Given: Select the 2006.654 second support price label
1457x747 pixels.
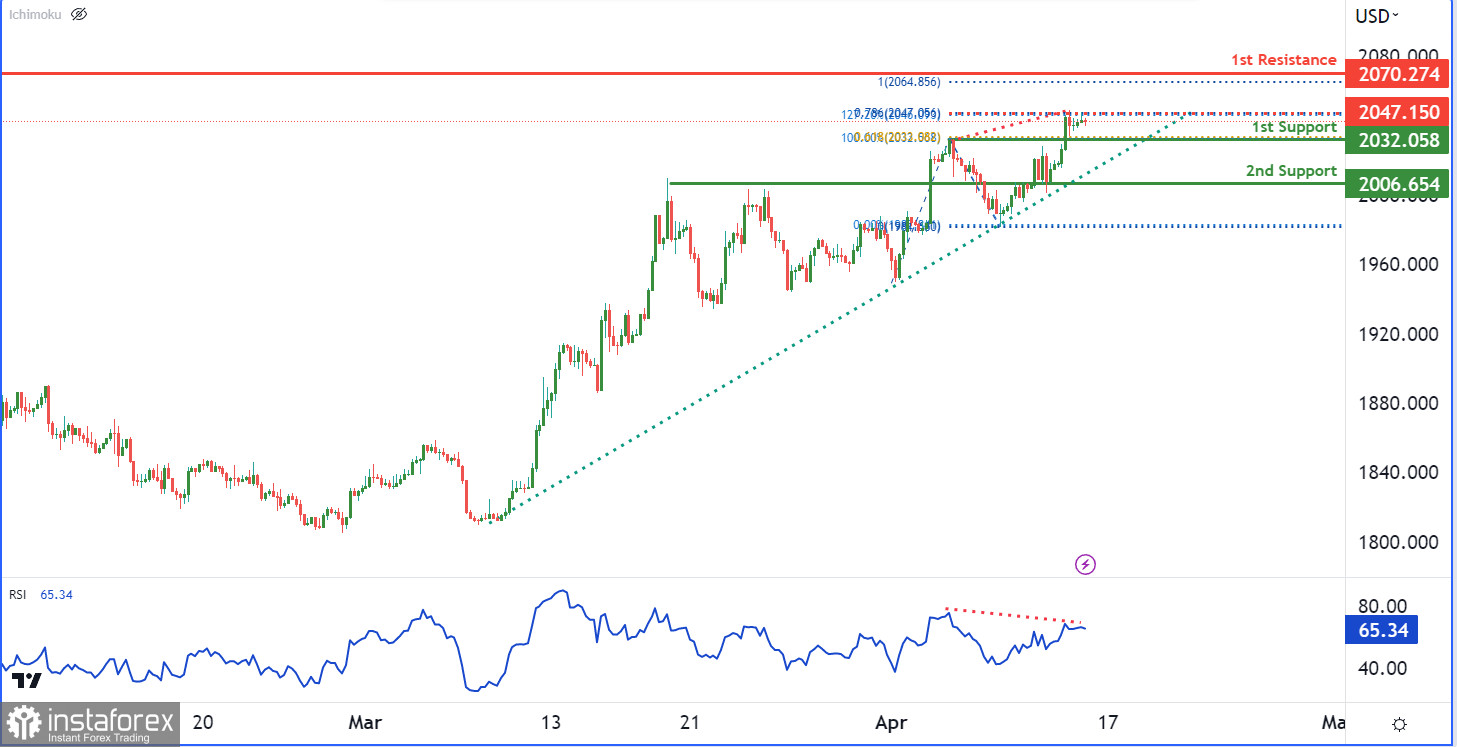Looking at the screenshot, I should 1399,184.
